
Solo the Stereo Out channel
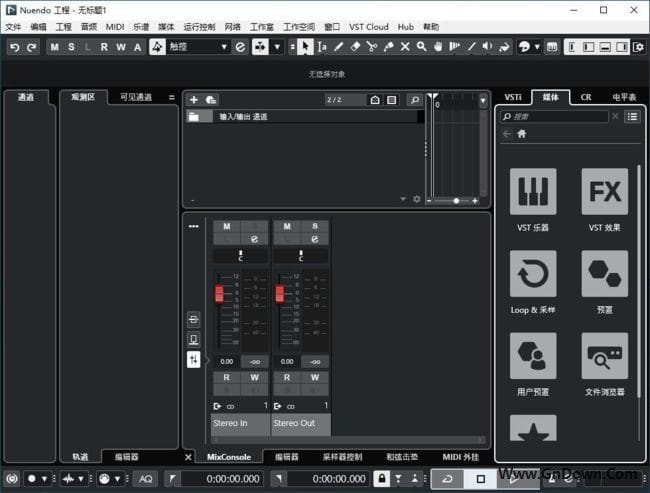[x=315, y=226]
